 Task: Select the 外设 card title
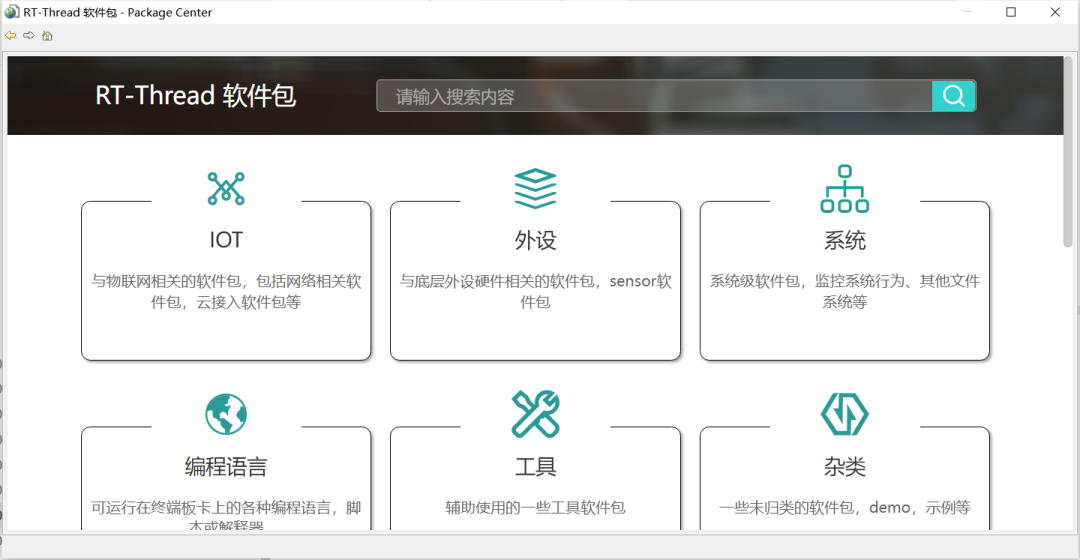tap(535, 240)
